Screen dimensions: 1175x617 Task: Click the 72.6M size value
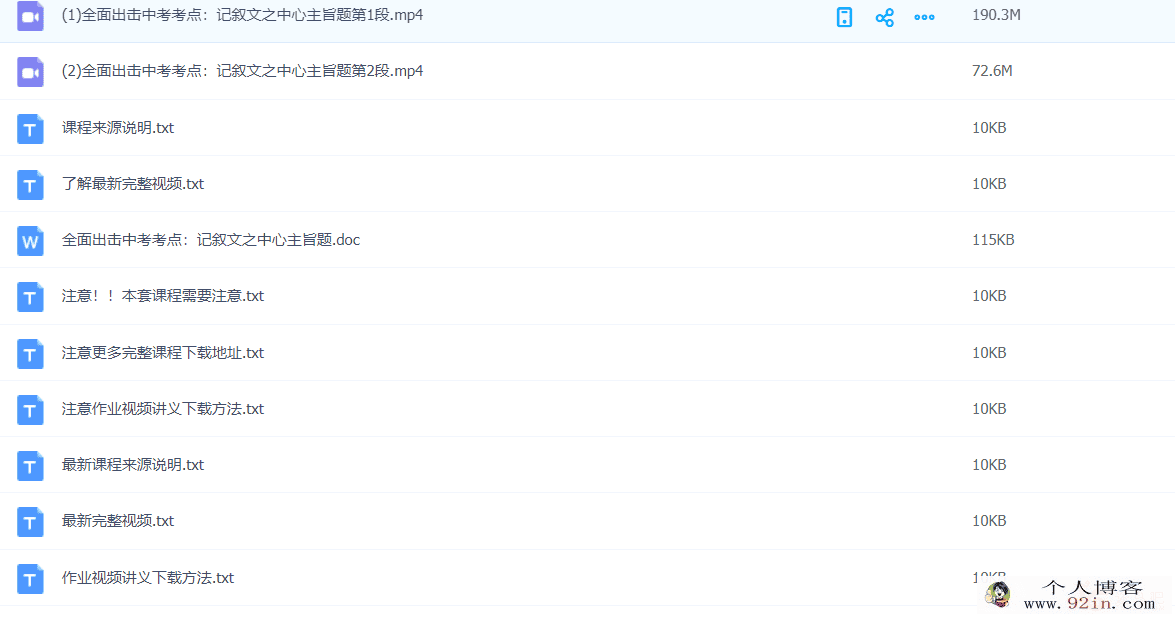point(992,70)
